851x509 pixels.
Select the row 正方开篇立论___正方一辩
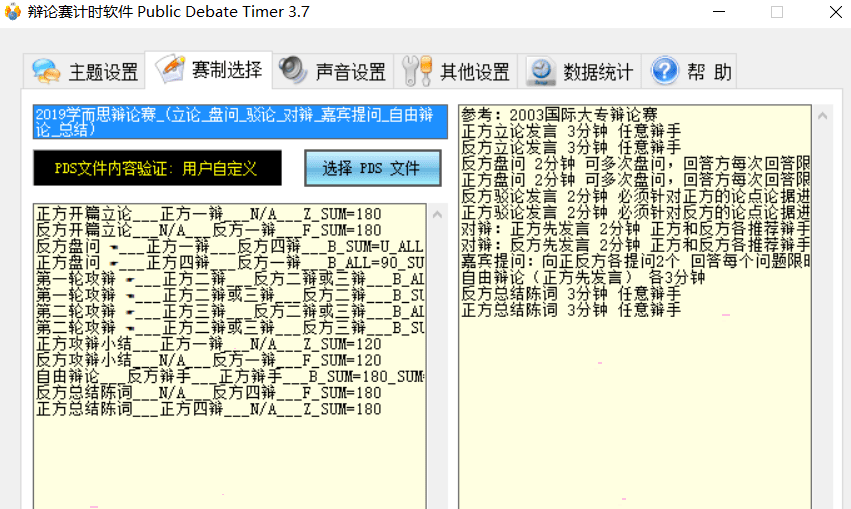[209, 214]
